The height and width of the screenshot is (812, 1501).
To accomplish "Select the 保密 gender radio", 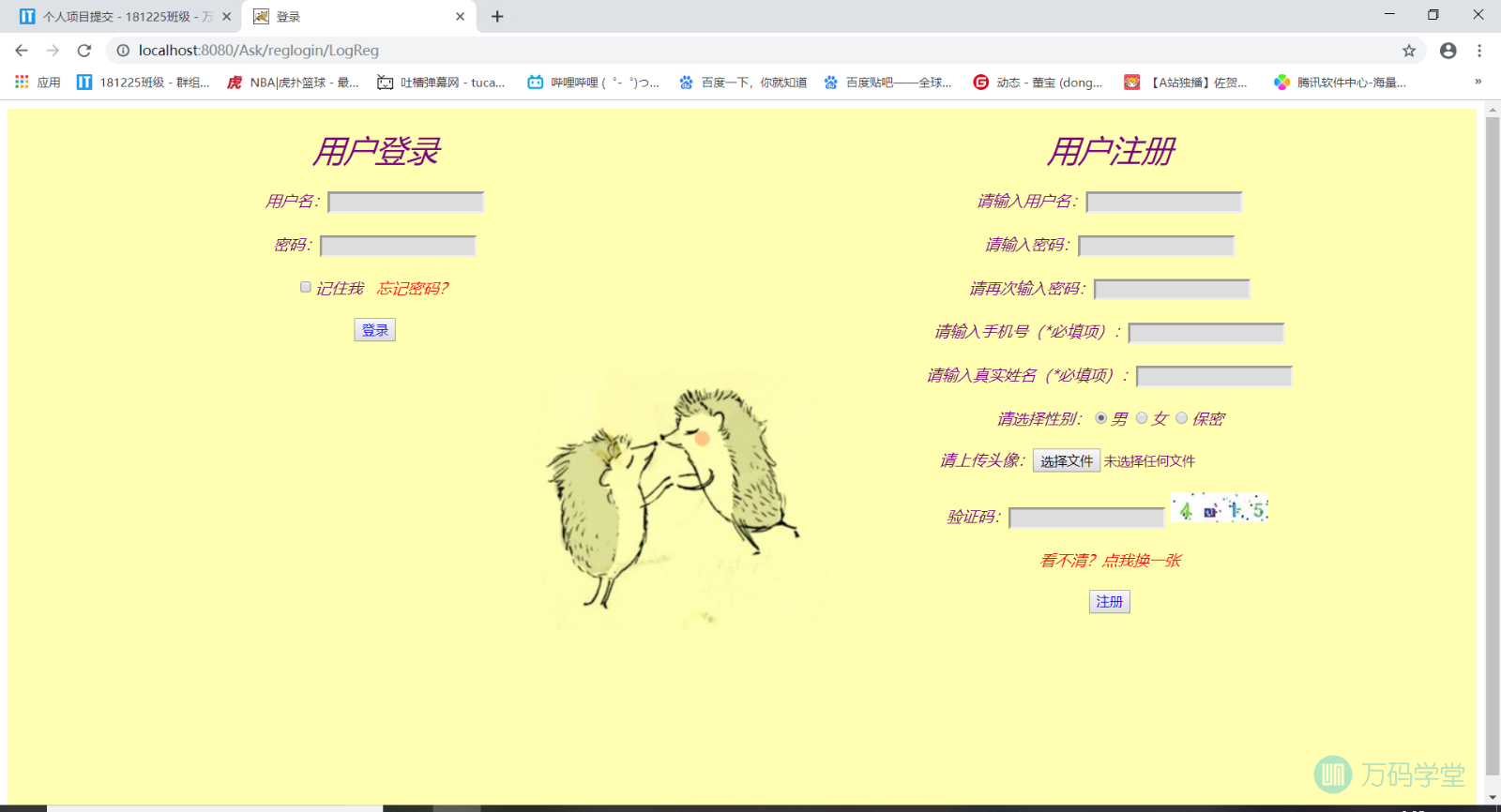I will [1182, 418].
